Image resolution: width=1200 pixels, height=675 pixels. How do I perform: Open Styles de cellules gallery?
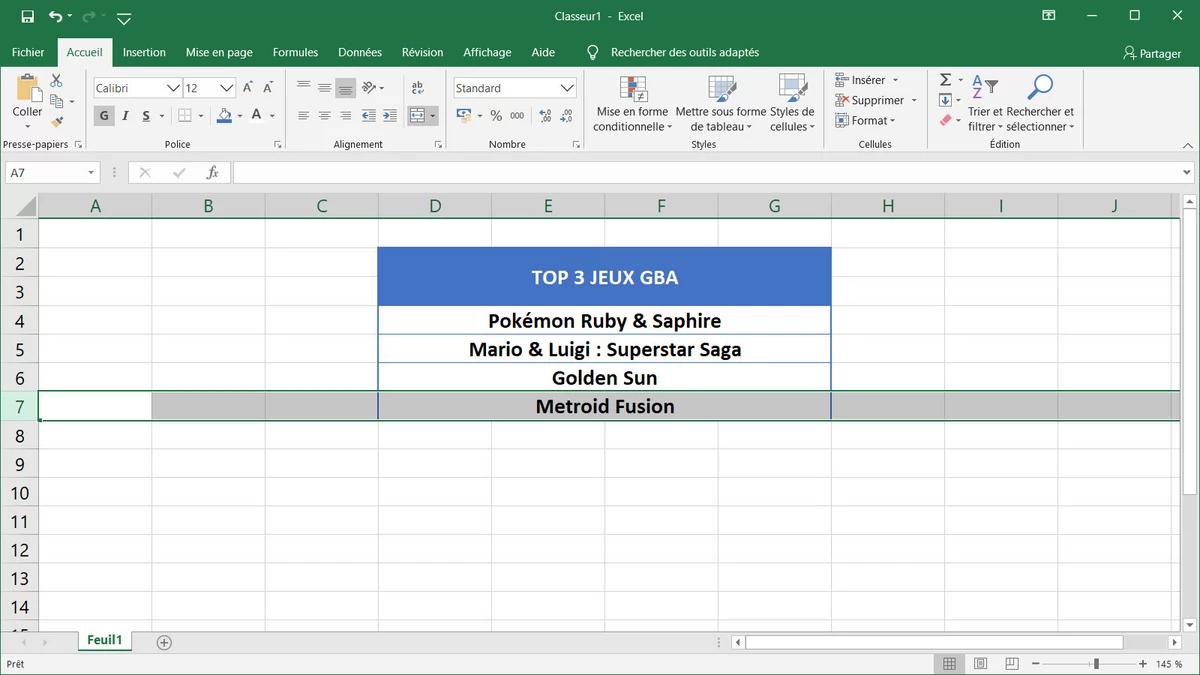click(x=792, y=103)
